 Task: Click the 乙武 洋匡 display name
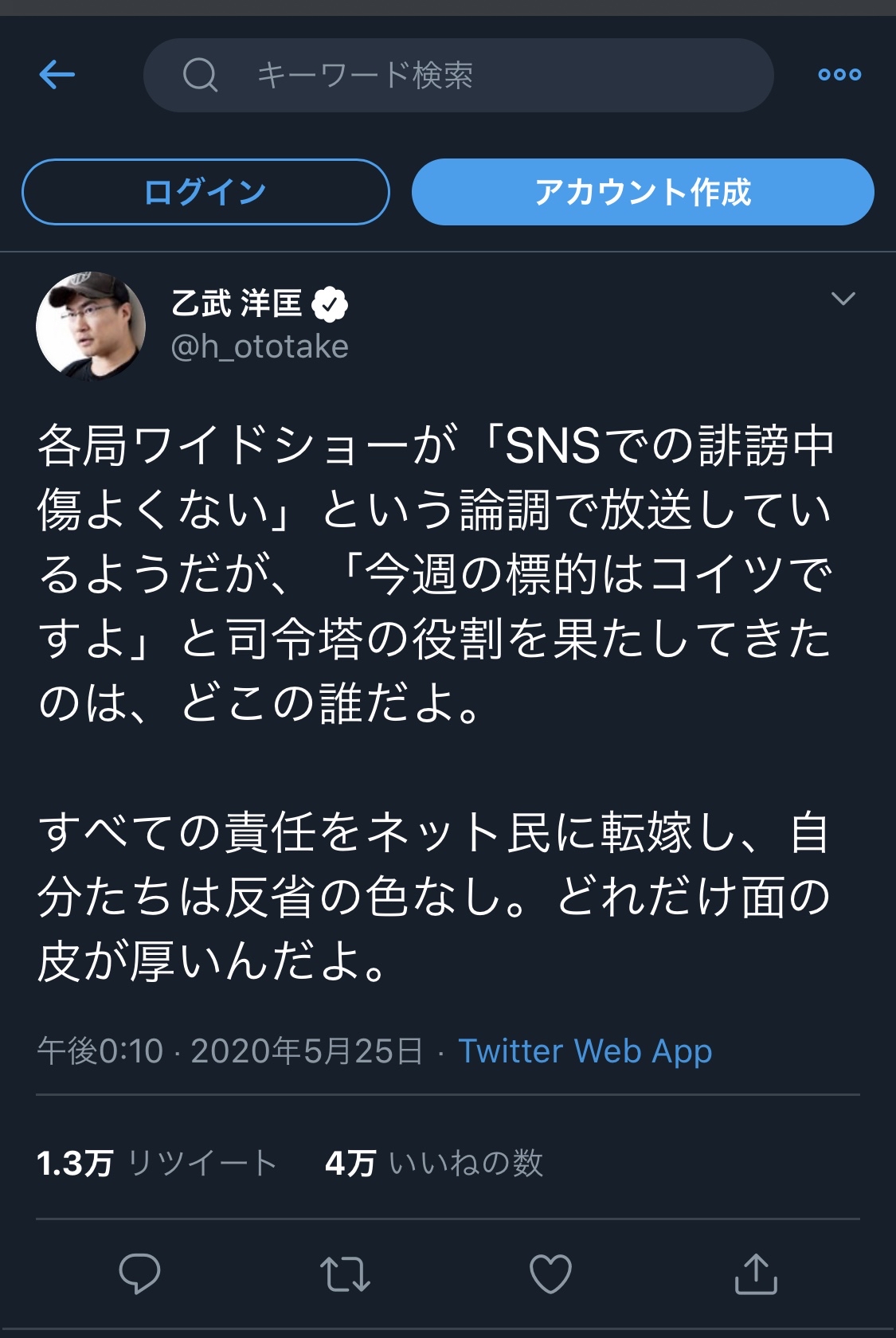coord(237,303)
